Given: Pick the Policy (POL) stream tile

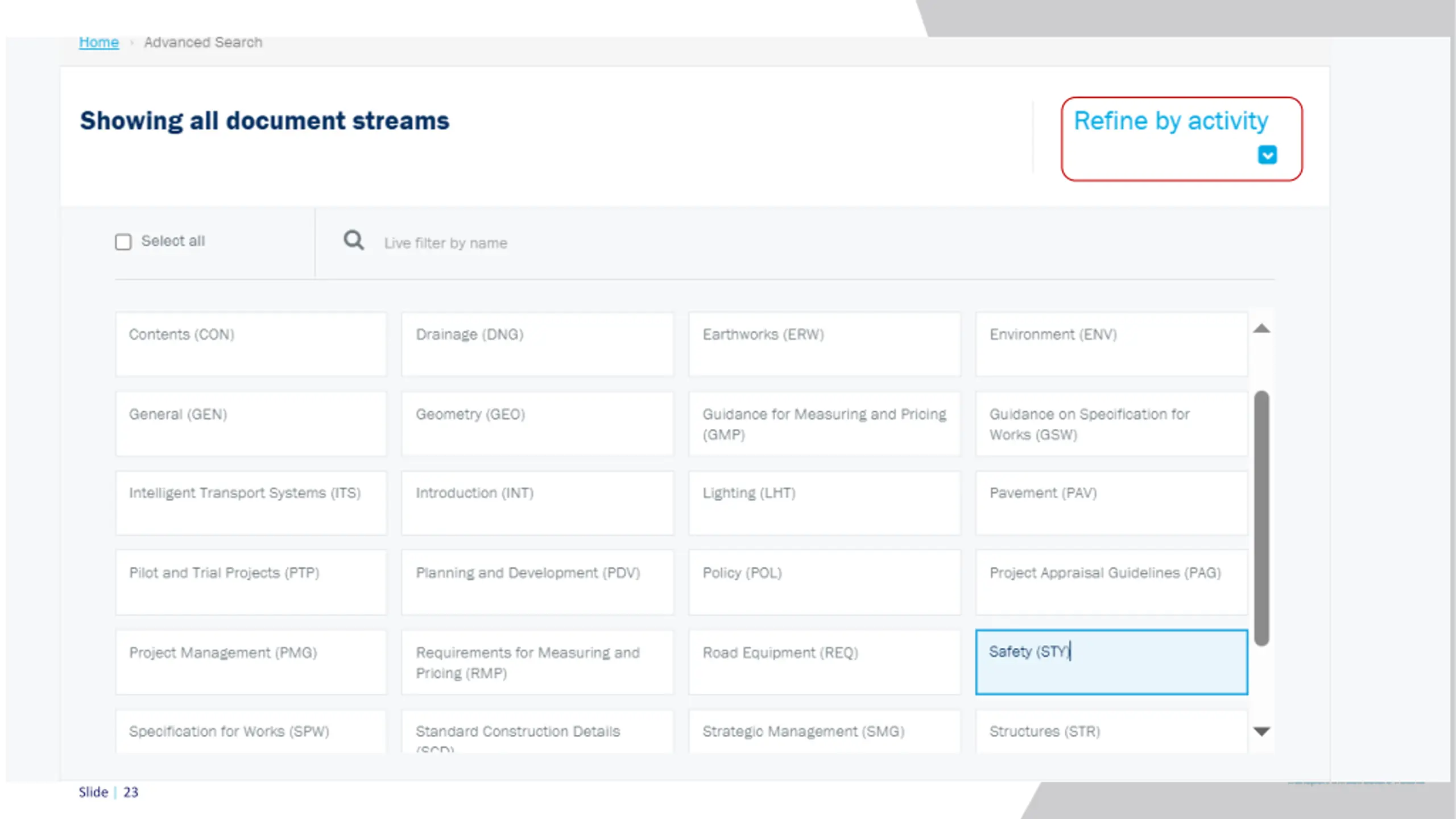Looking at the screenshot, I should [825, 582].
